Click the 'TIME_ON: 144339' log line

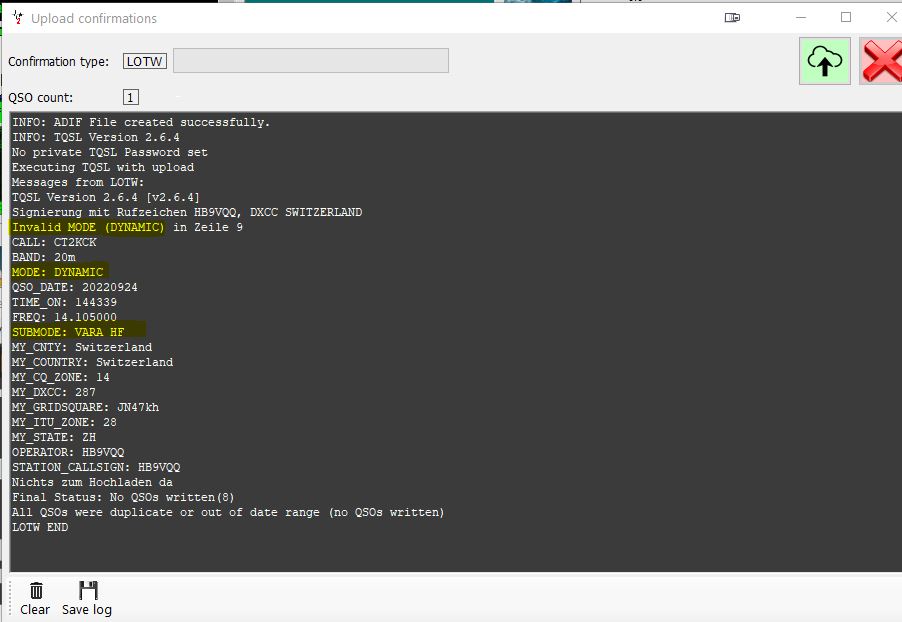(64, 302)
